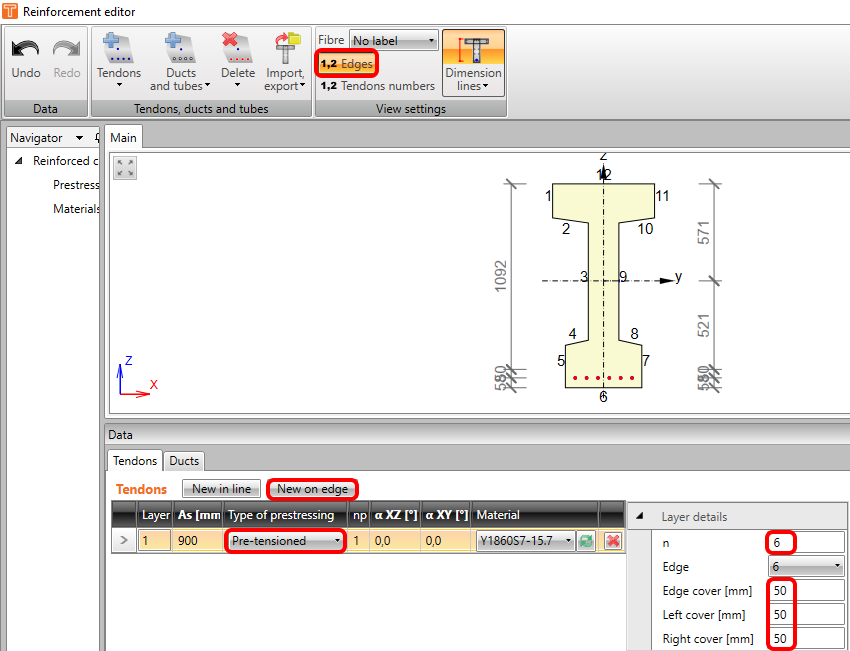Click the Undo arrow icon
The image size is (850, 651).
pyautogui.click(x=26, y=50)
